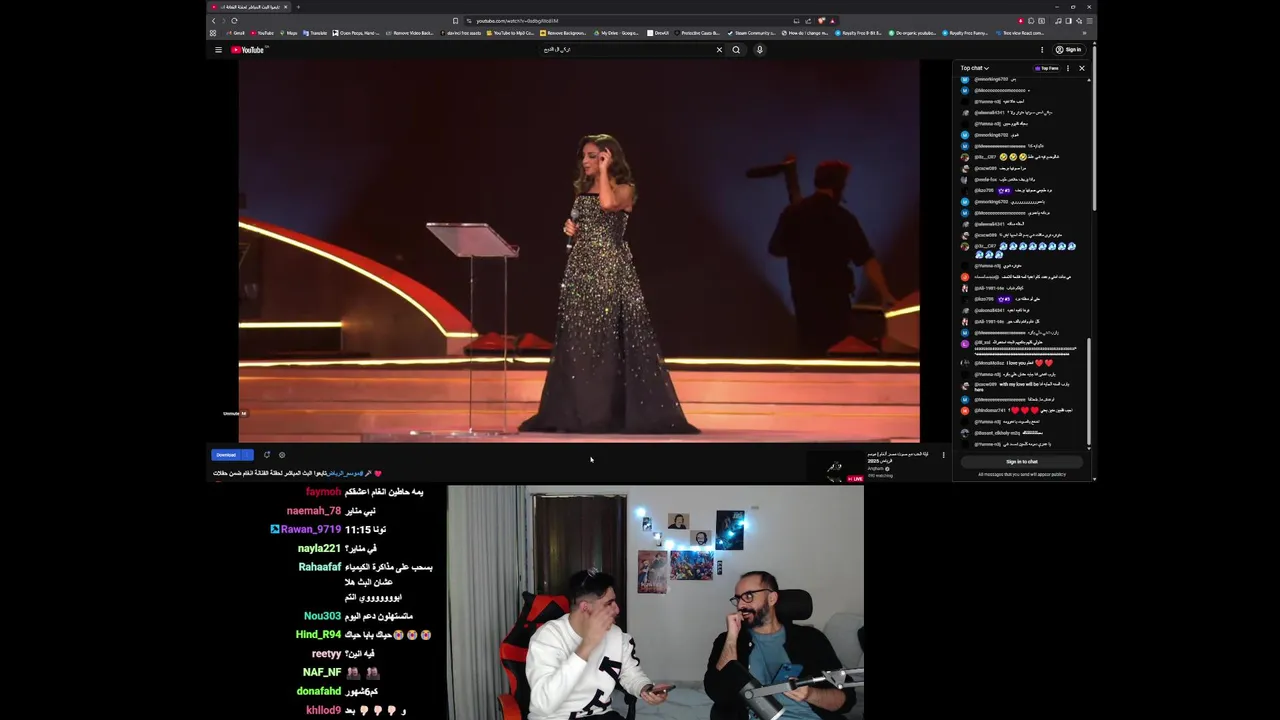
Task: Click the Sign in button in YouTube header
Action: [1069, 50]
